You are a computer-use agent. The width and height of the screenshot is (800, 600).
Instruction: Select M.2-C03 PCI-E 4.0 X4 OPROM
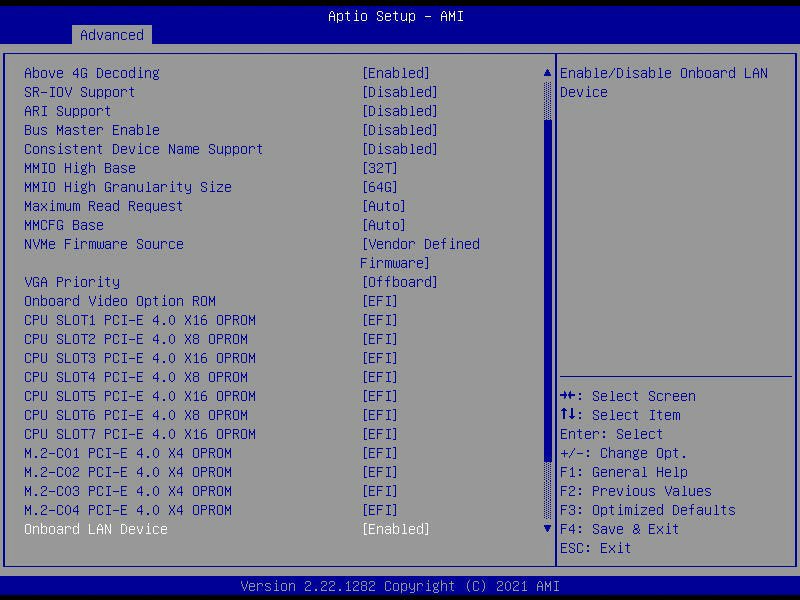(x=128, y=491)
